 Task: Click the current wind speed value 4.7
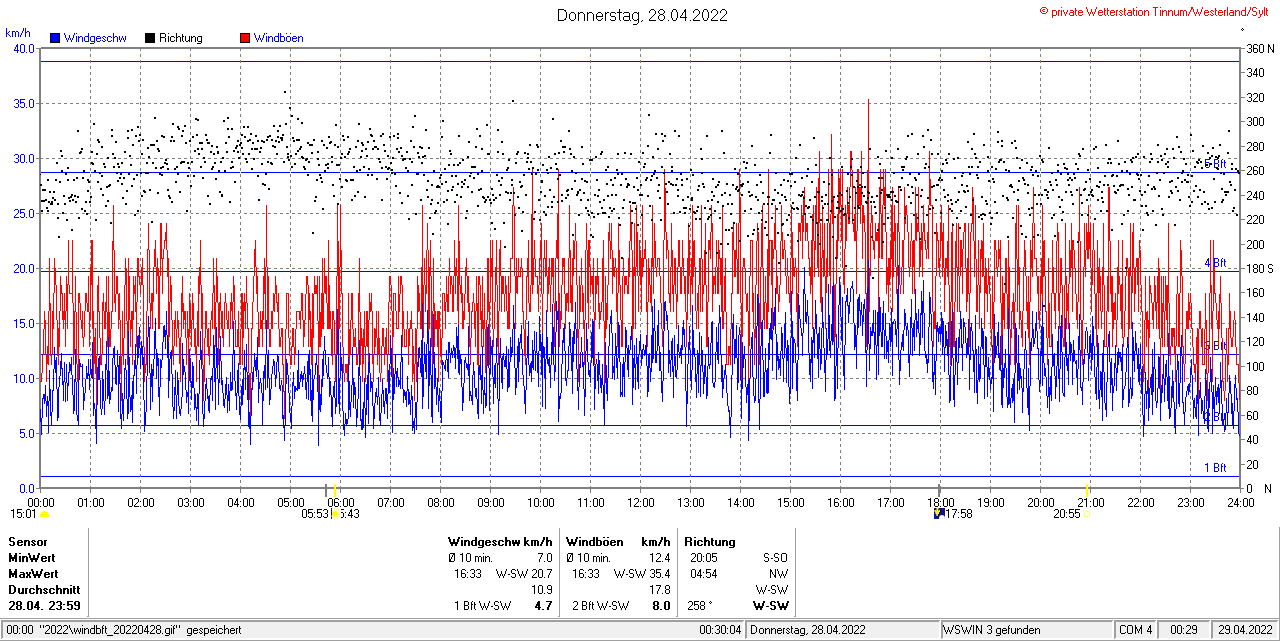click(544, 606)
